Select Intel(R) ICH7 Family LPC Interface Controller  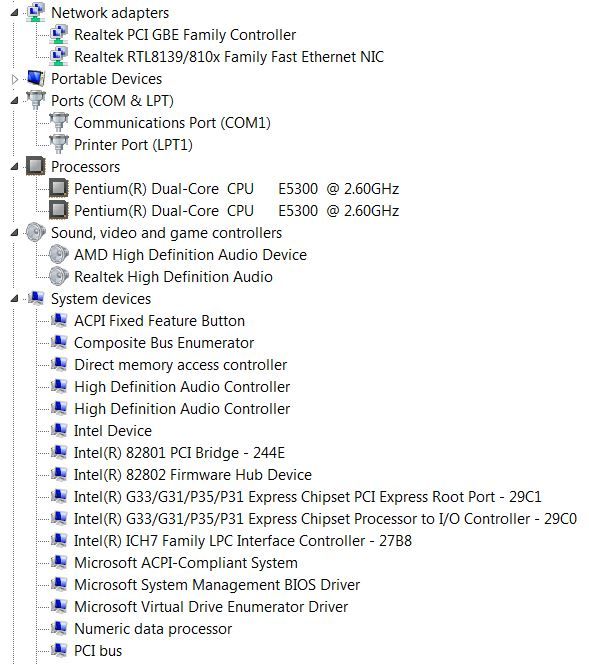(x=243, y=540)
